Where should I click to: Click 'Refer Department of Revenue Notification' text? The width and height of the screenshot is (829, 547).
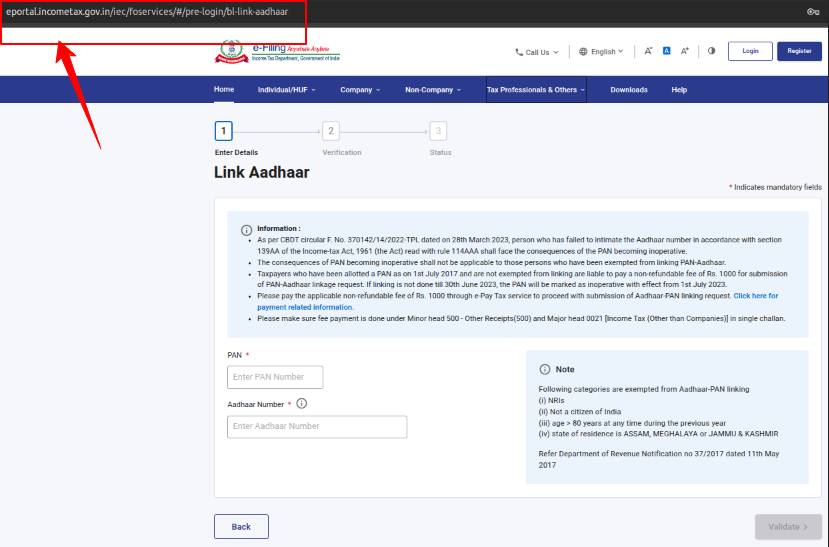659,459
